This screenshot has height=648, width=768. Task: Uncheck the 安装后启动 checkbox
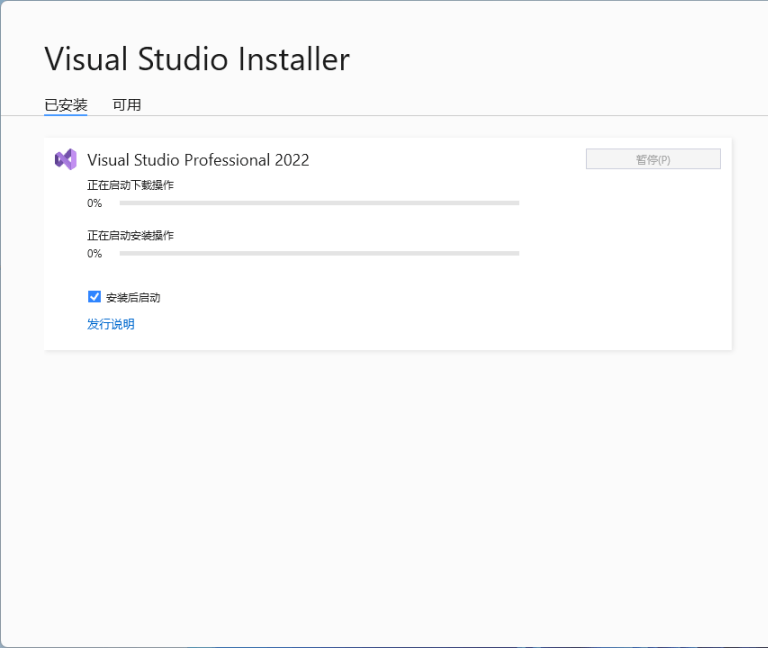pyautogui.click(x=94, y=297)
